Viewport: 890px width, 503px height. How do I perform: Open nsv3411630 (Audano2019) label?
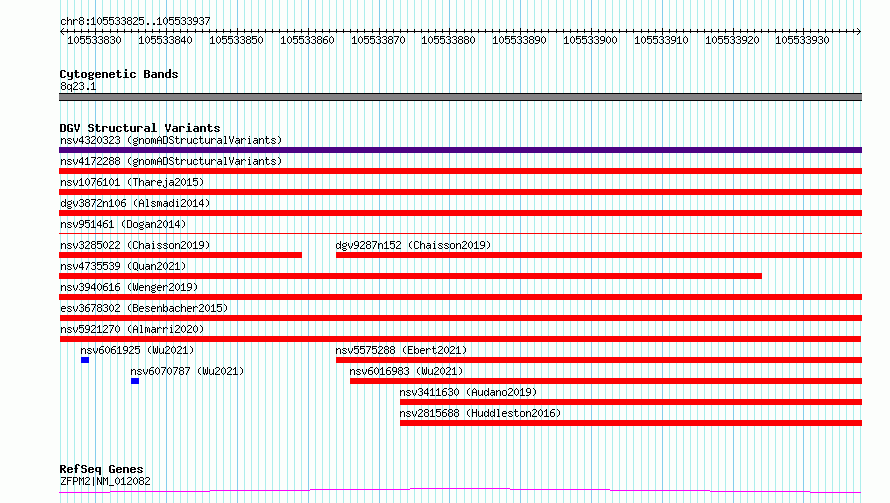(x=468, y=392)
